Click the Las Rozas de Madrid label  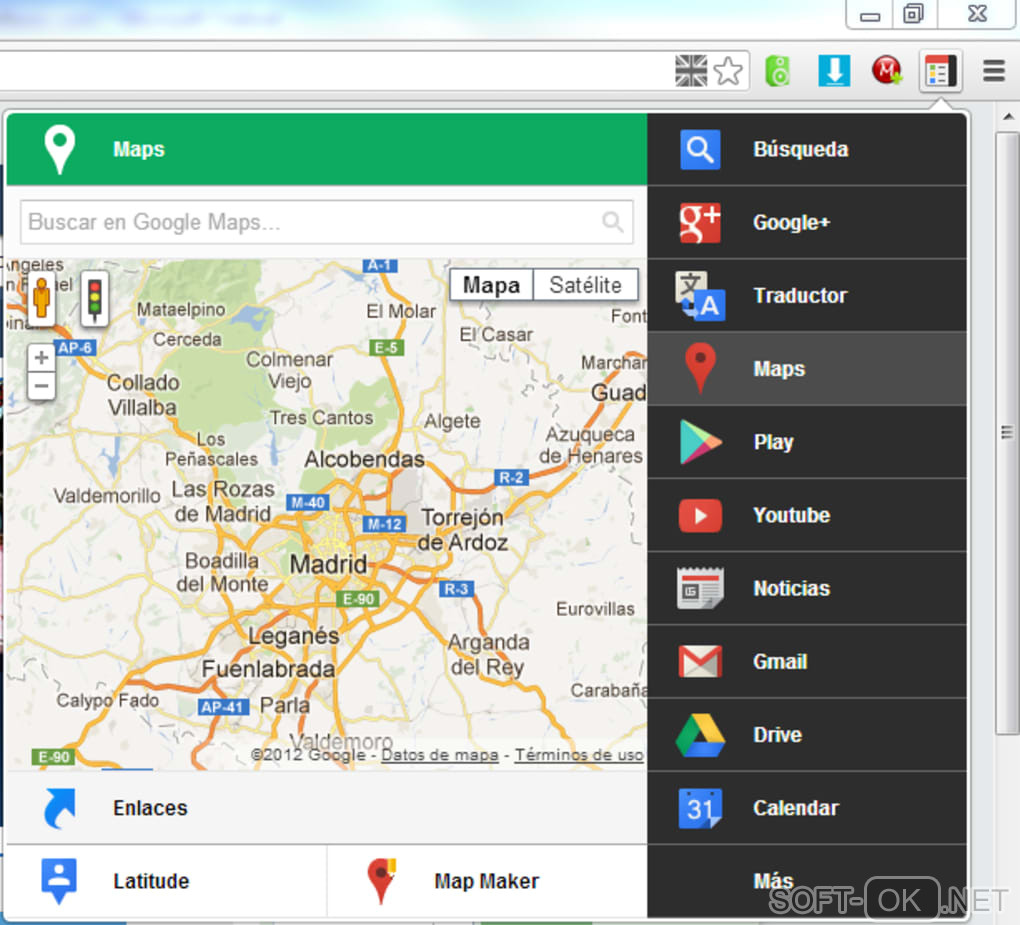[222, 501]
